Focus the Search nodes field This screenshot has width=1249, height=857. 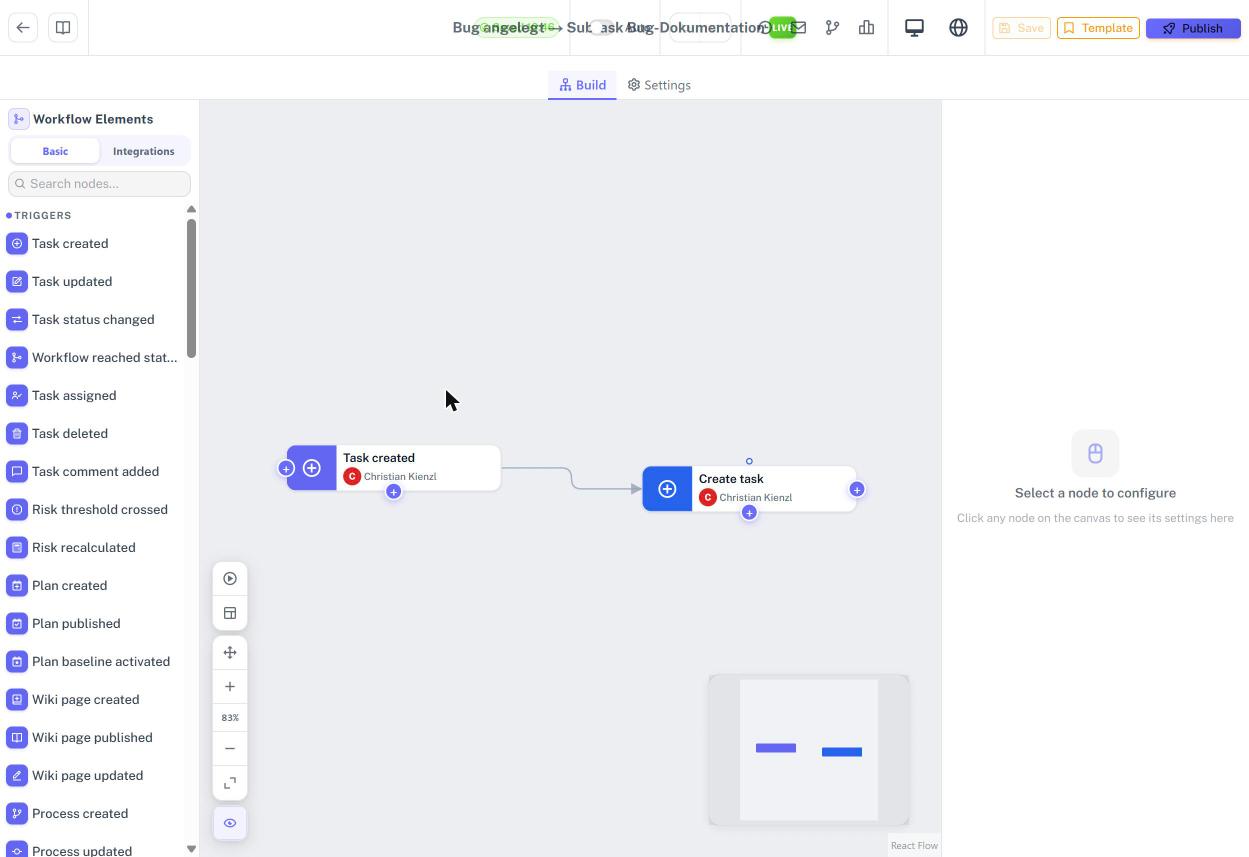coord(99,184)
